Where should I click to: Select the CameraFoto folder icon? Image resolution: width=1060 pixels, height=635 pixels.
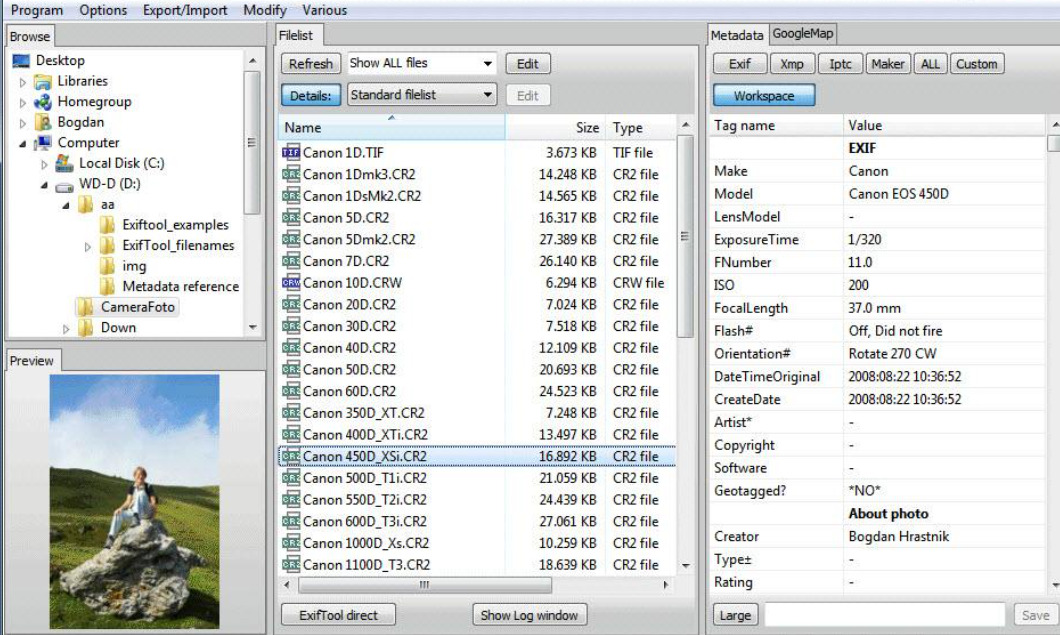85,307
